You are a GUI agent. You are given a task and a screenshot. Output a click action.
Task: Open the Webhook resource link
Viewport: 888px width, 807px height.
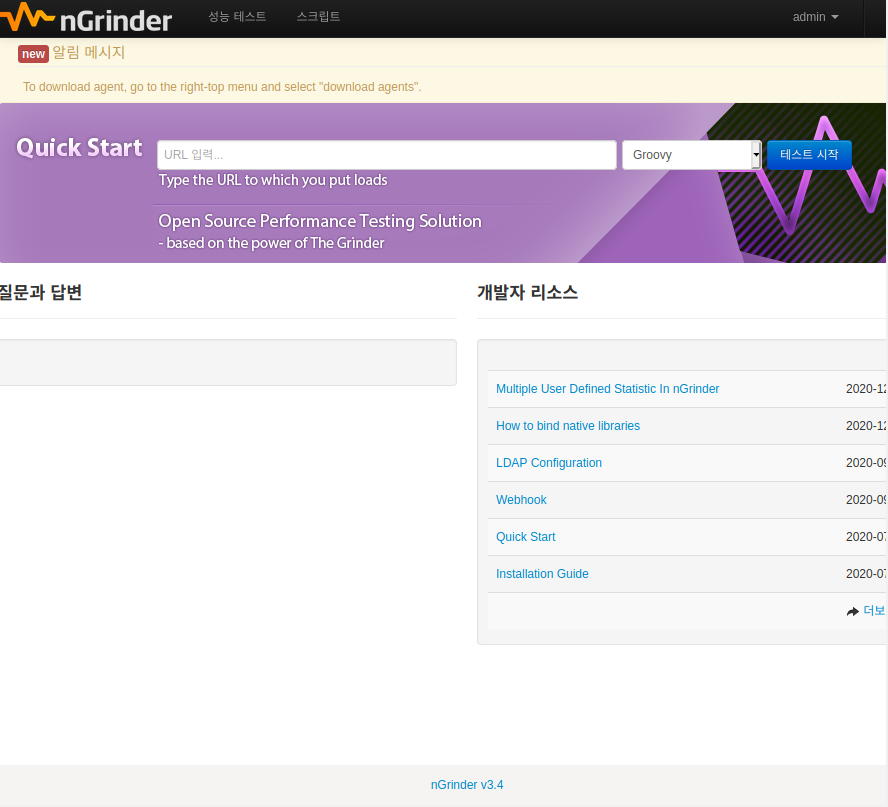pos(521,500)
